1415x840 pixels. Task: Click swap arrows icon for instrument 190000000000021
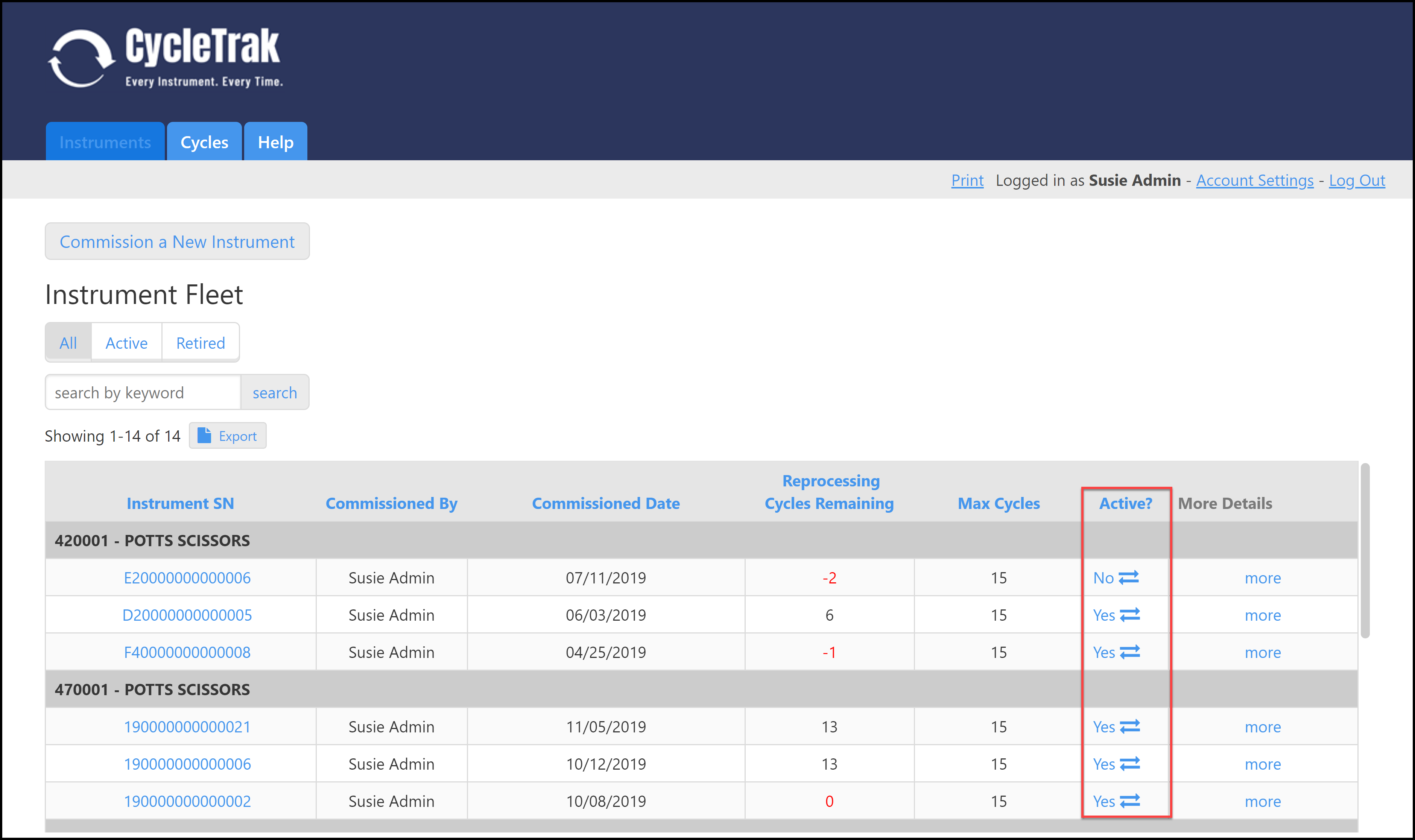tap(1130, 726)
